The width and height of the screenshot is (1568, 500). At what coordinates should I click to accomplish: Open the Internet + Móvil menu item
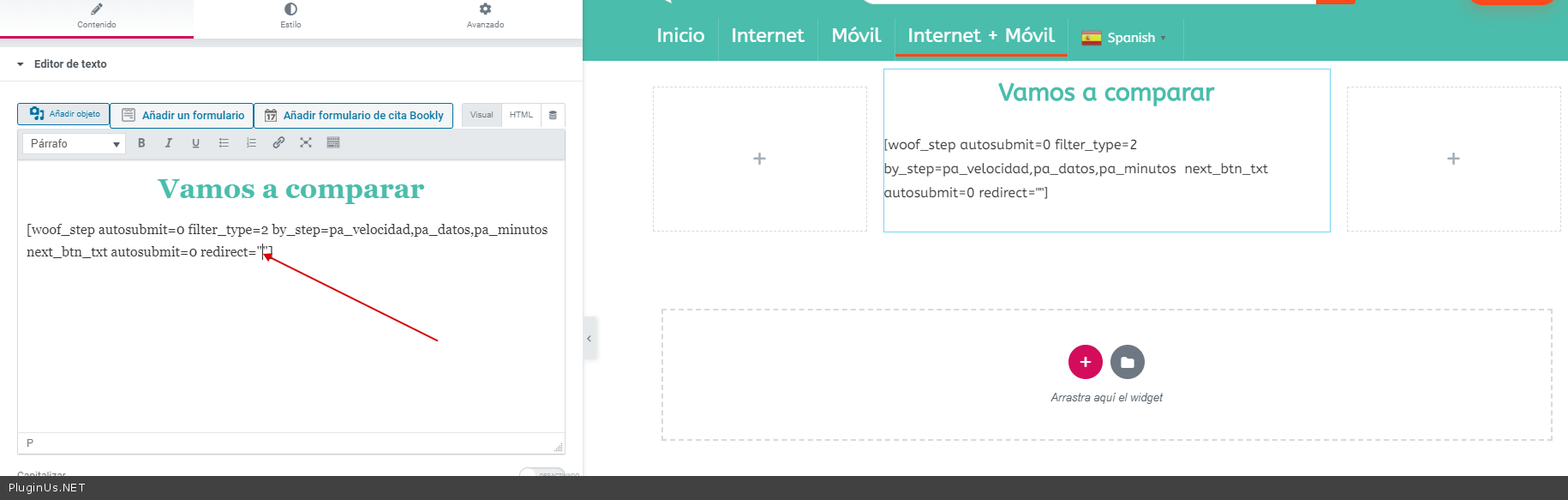pos(981,36)
